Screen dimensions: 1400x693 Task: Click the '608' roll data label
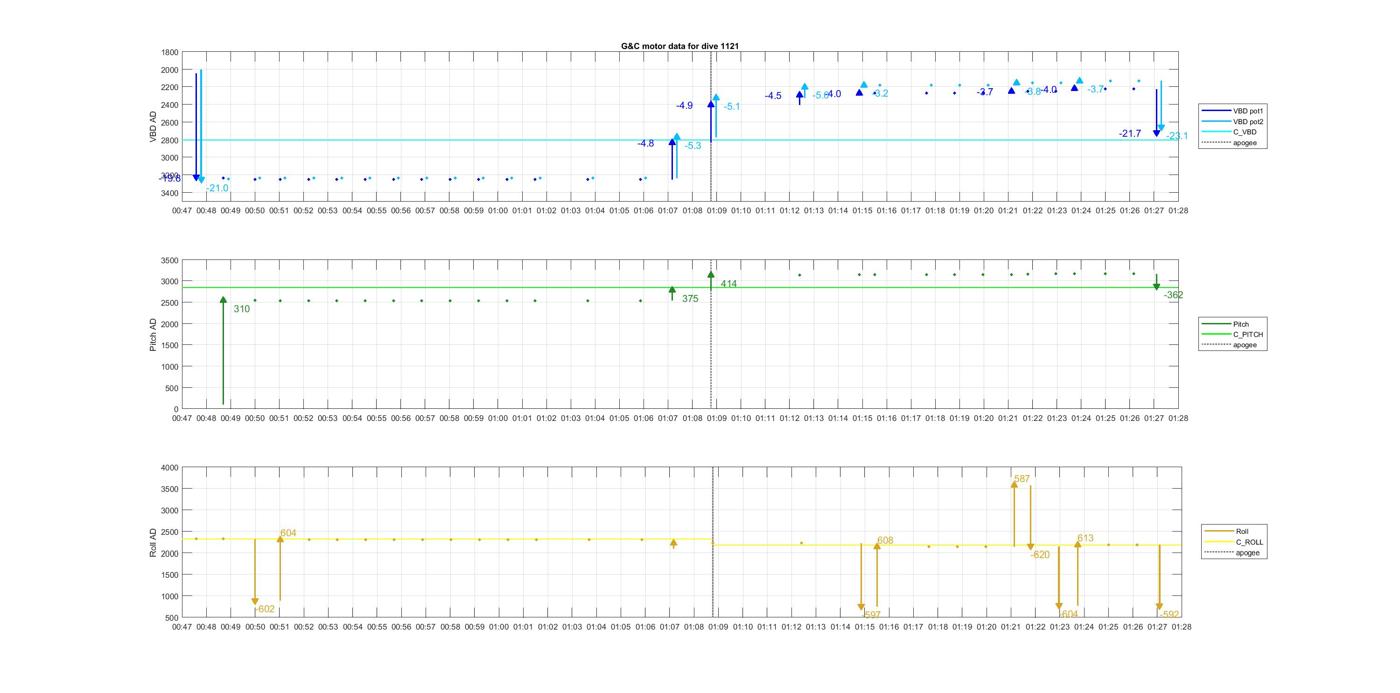[885, 541]
